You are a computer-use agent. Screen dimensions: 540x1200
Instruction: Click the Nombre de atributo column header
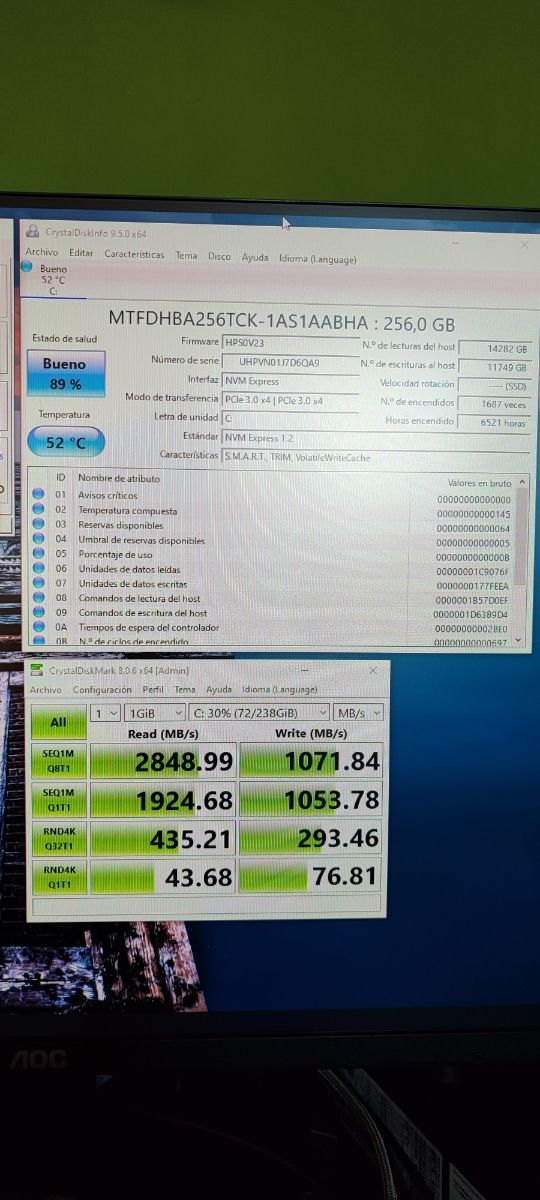tap(119, 478)
